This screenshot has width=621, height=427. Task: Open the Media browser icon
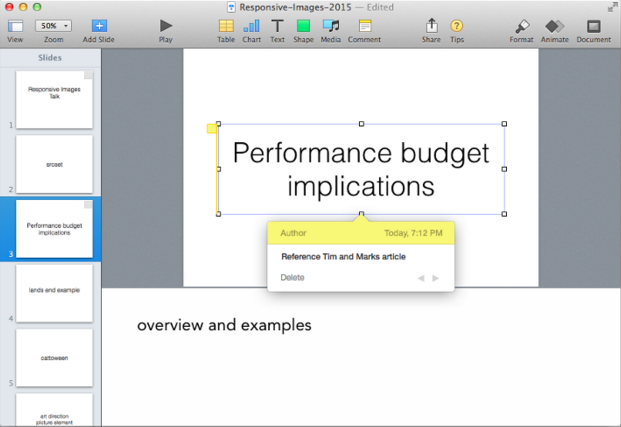pyautogui.click(x=331, y=26)
